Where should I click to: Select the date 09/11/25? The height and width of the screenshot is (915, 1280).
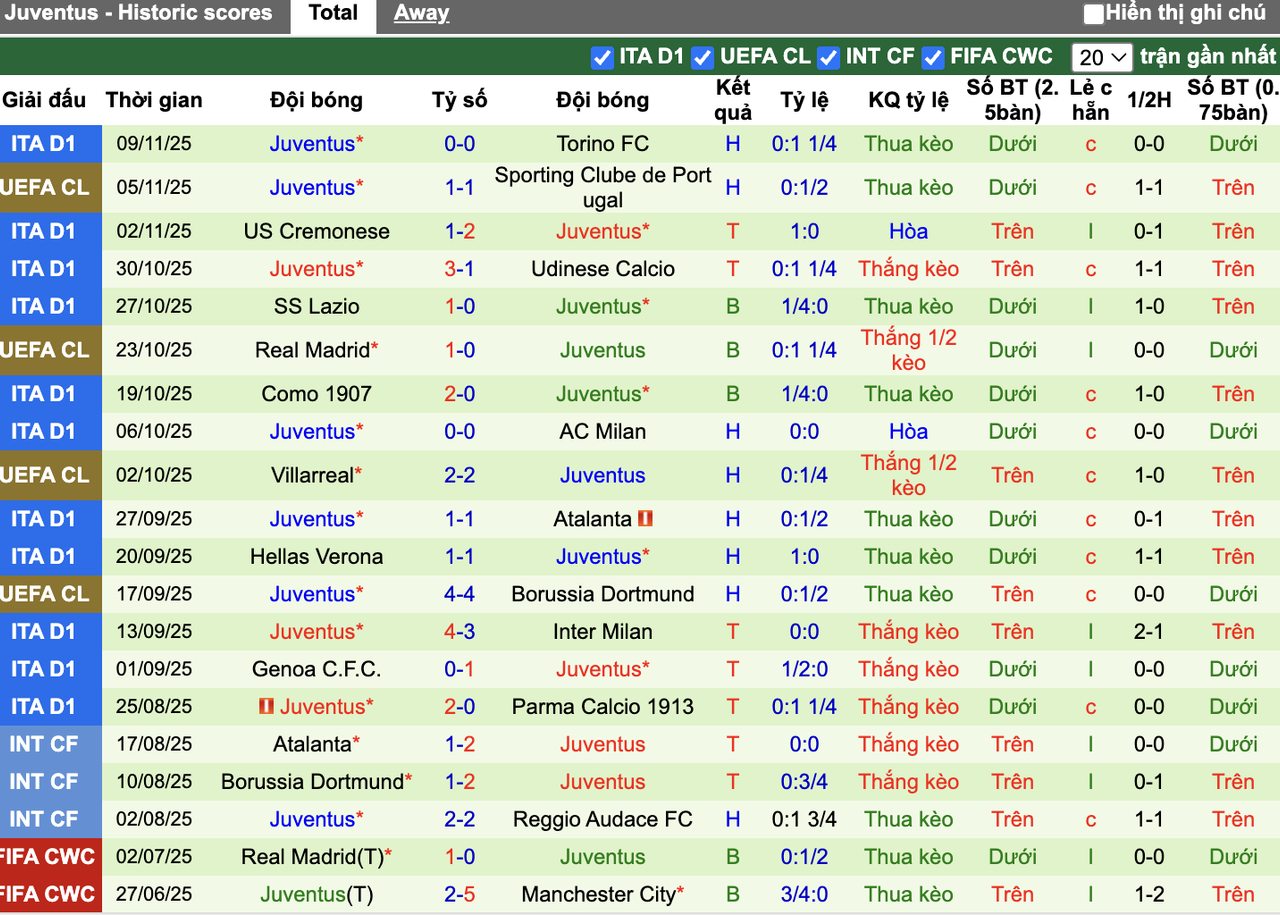(154, 144)
